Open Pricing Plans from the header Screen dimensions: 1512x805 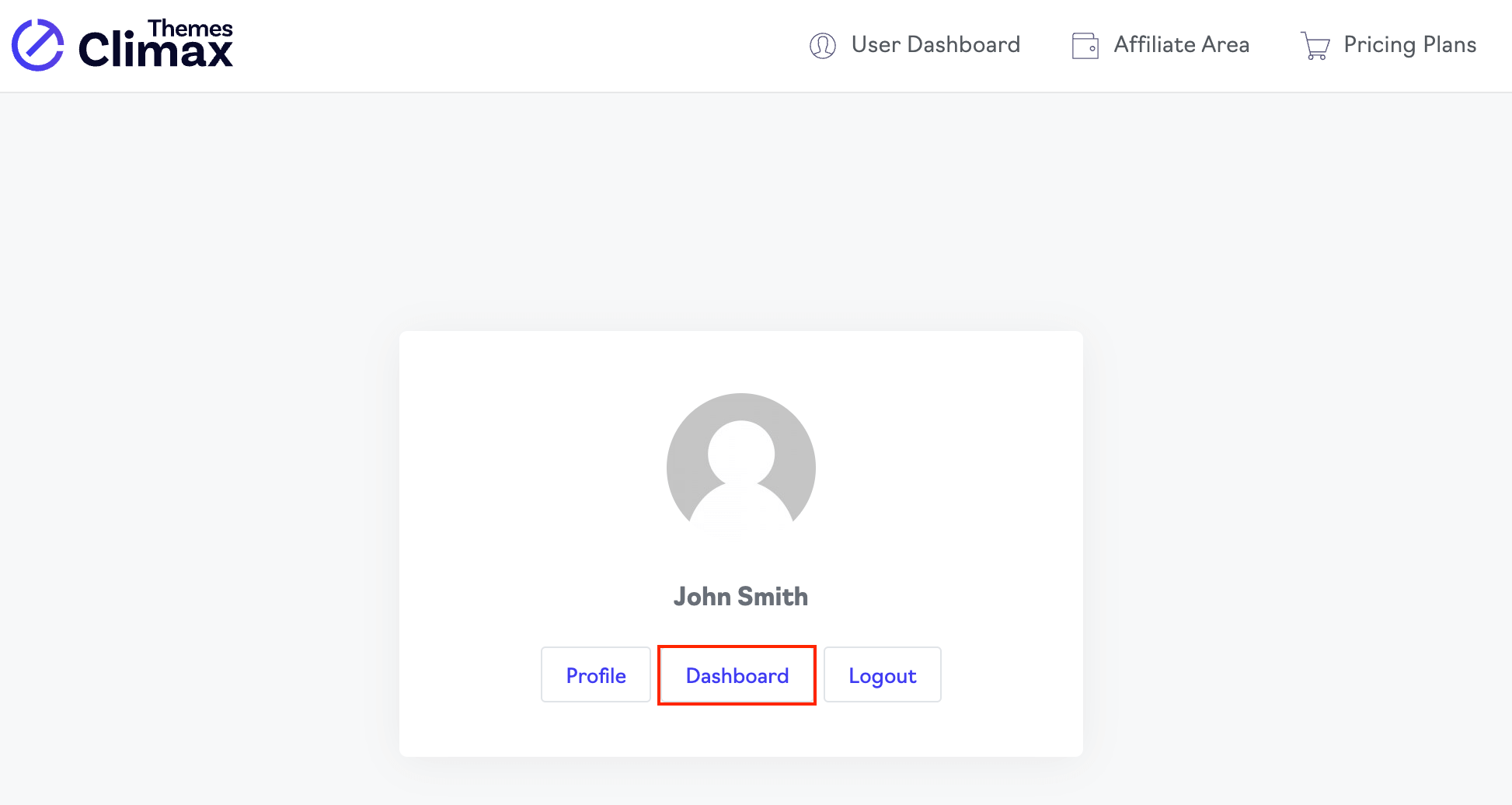tap(1409, 45)
